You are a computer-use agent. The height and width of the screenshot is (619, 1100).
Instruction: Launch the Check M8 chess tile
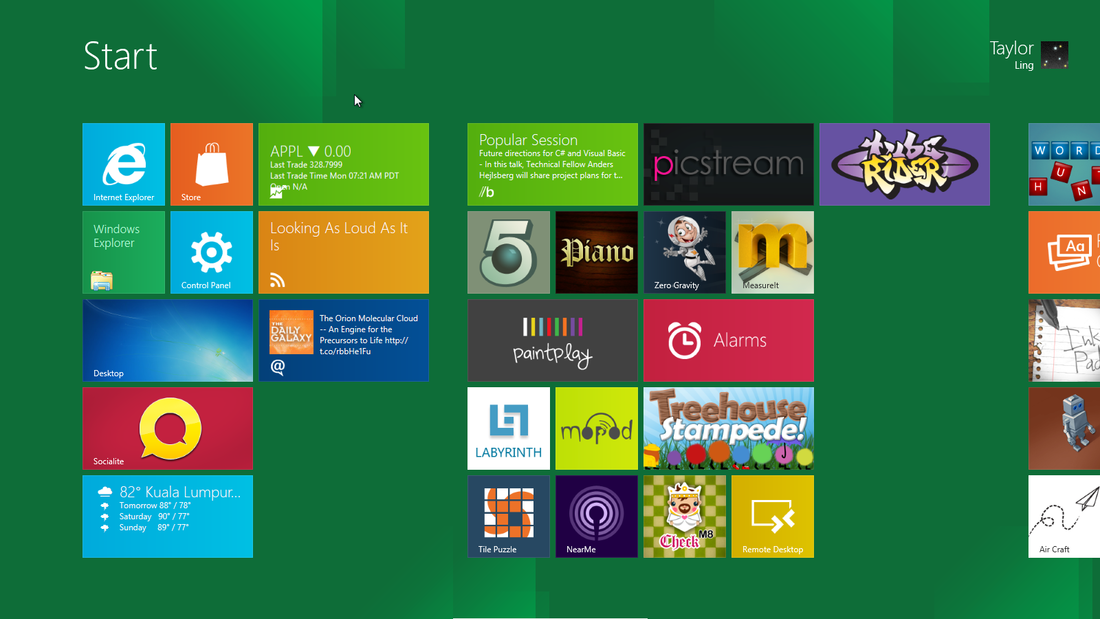pos(685,517)
